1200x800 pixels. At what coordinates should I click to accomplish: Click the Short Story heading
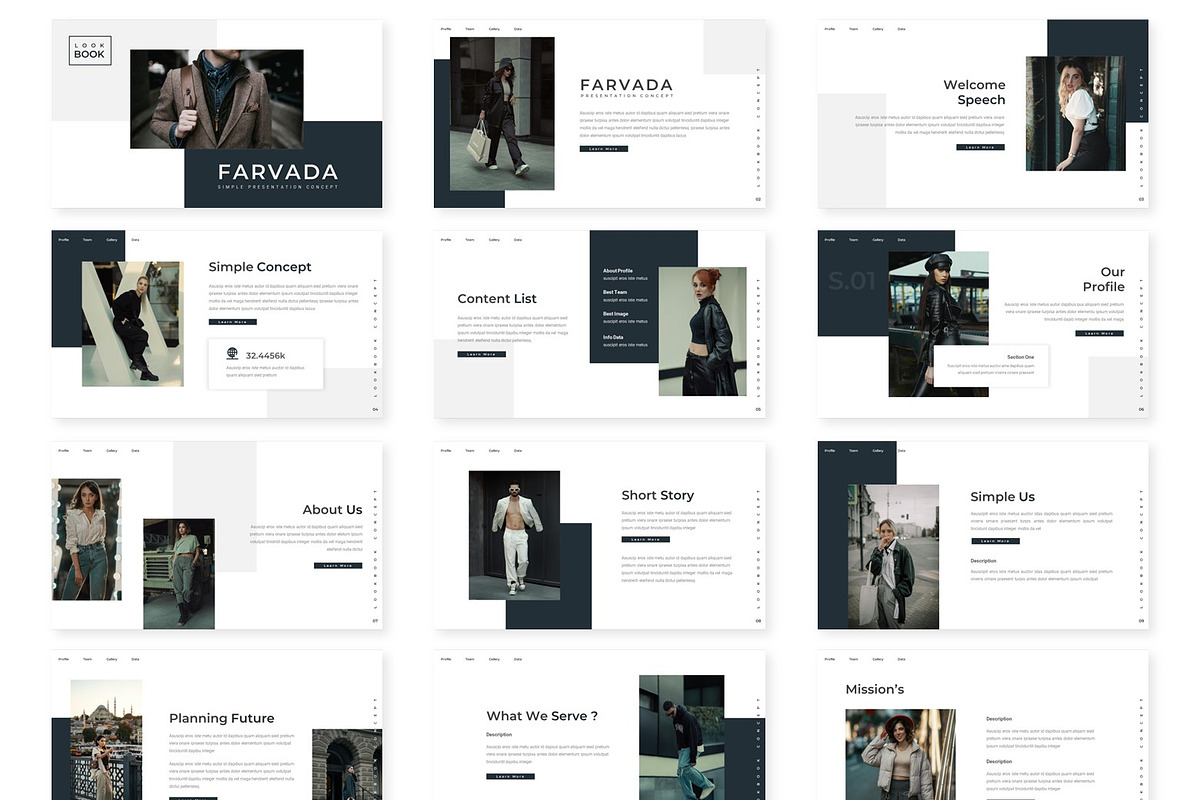[657, 495]
